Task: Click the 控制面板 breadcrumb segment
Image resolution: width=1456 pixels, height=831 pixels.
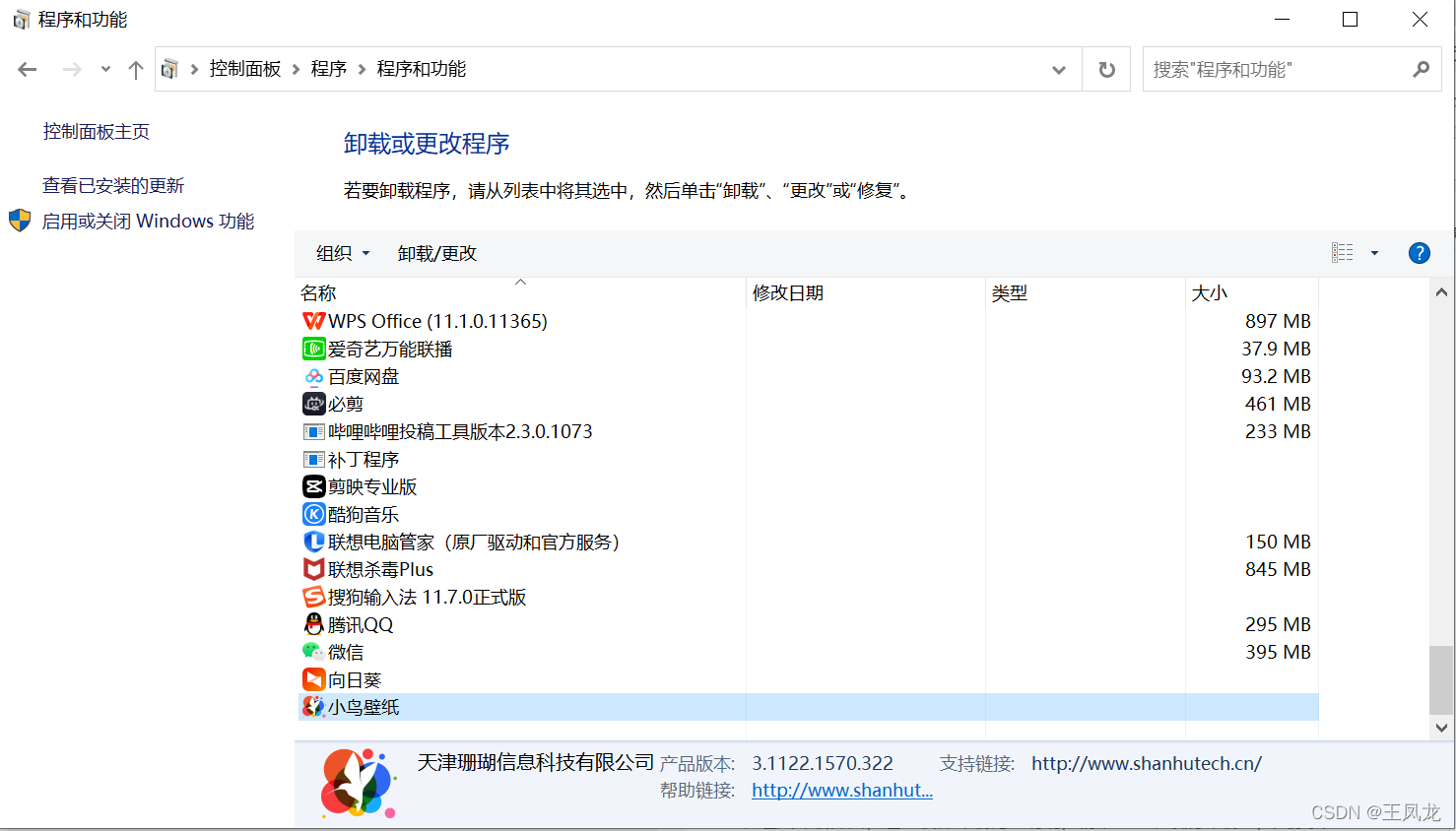Action: [245, 69]
